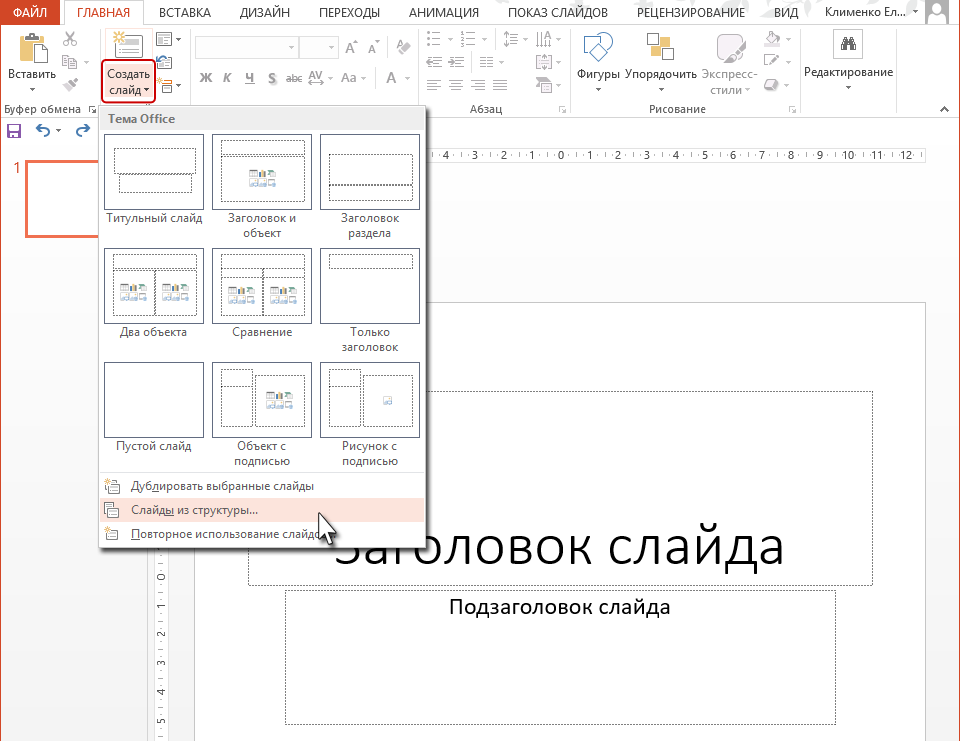Clear all formatting with the eraser icon
Image resolution: width=960 pixels, height=741 pixels.
point(403,47)
